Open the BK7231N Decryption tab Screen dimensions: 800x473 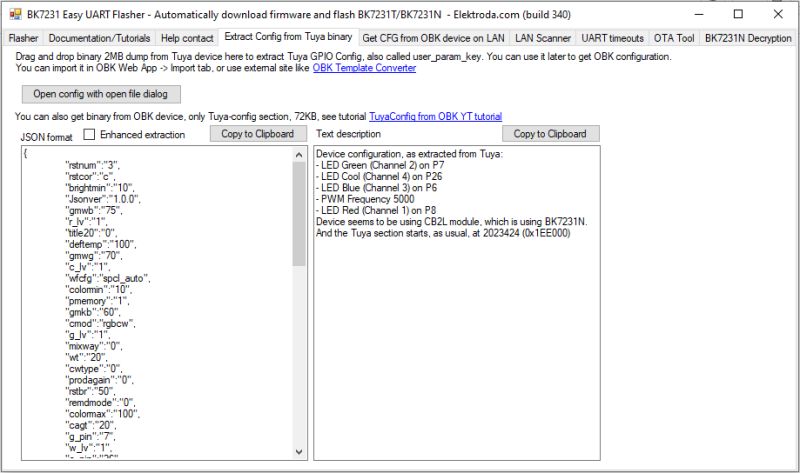pyautogui.click(x=748, y=38)
